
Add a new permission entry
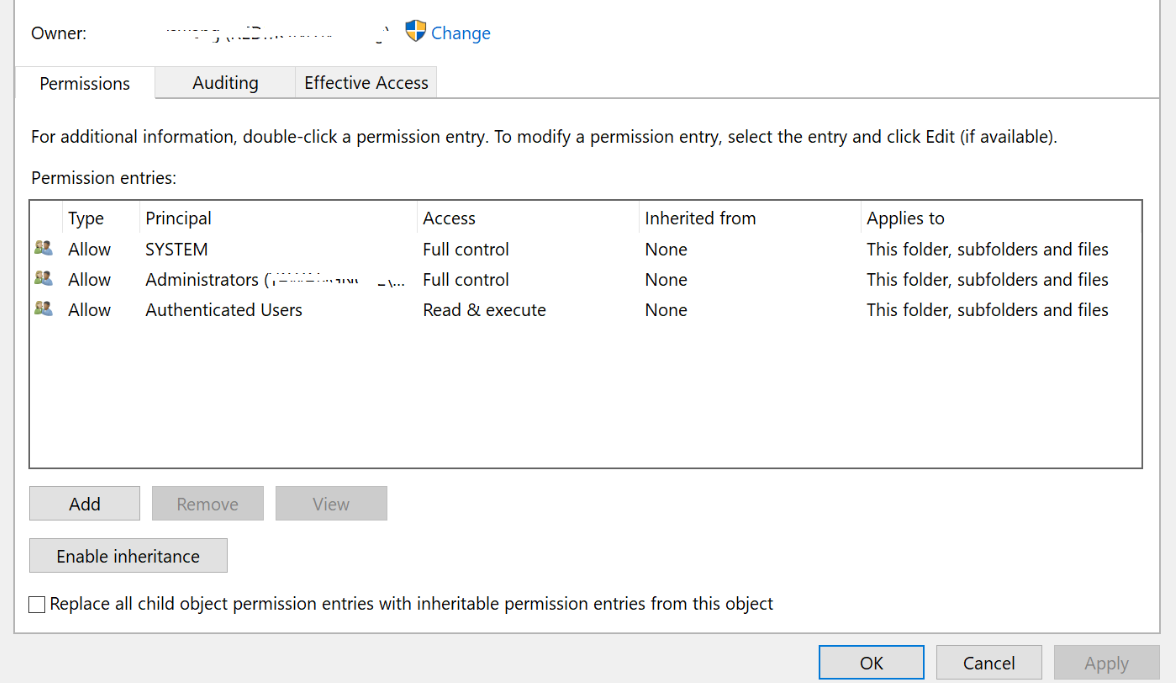(x=84, y=503)
